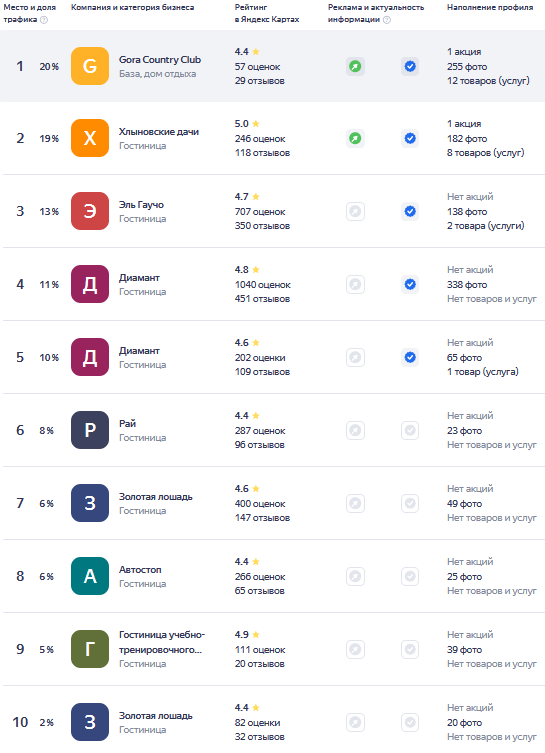Click the blue verified badge in Диамант 11% row

coord(410,284)
